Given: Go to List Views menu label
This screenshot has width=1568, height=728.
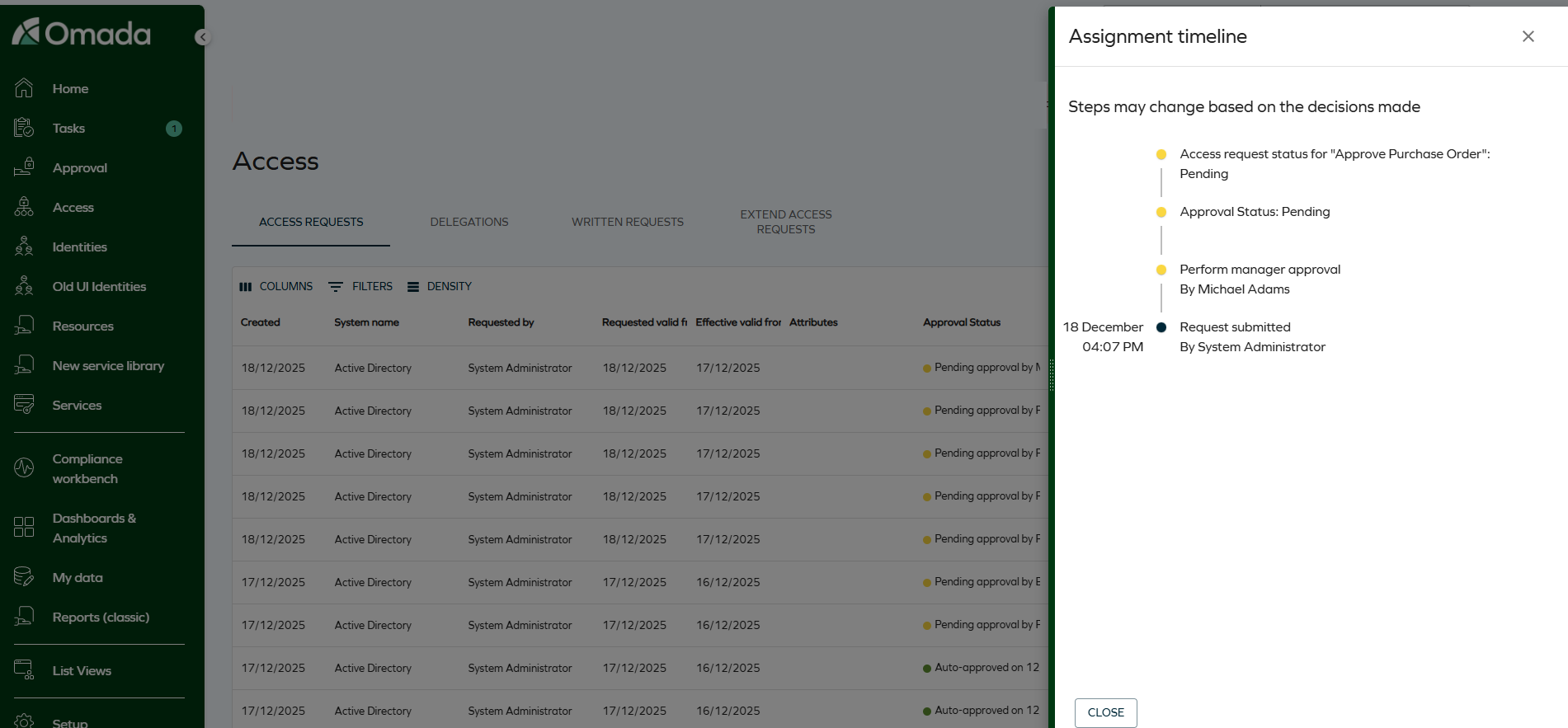Looking at the screenshot, I should point(82,670).
